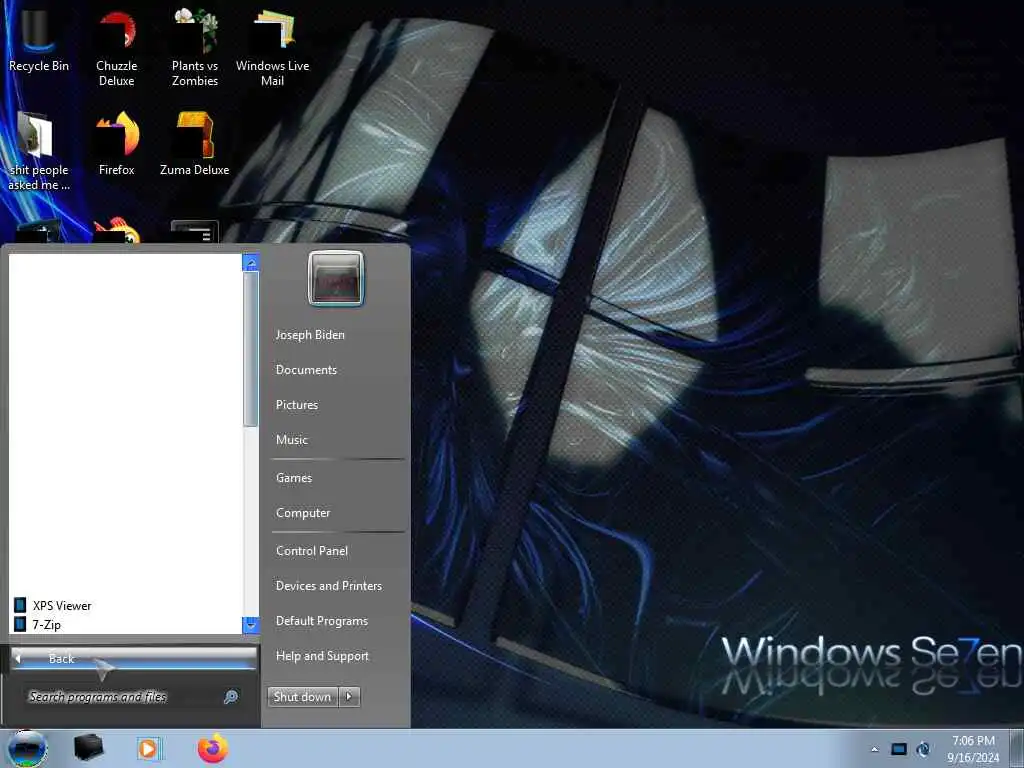
Task: Open Music from the Start menu
Action: [x=292, y=440]
